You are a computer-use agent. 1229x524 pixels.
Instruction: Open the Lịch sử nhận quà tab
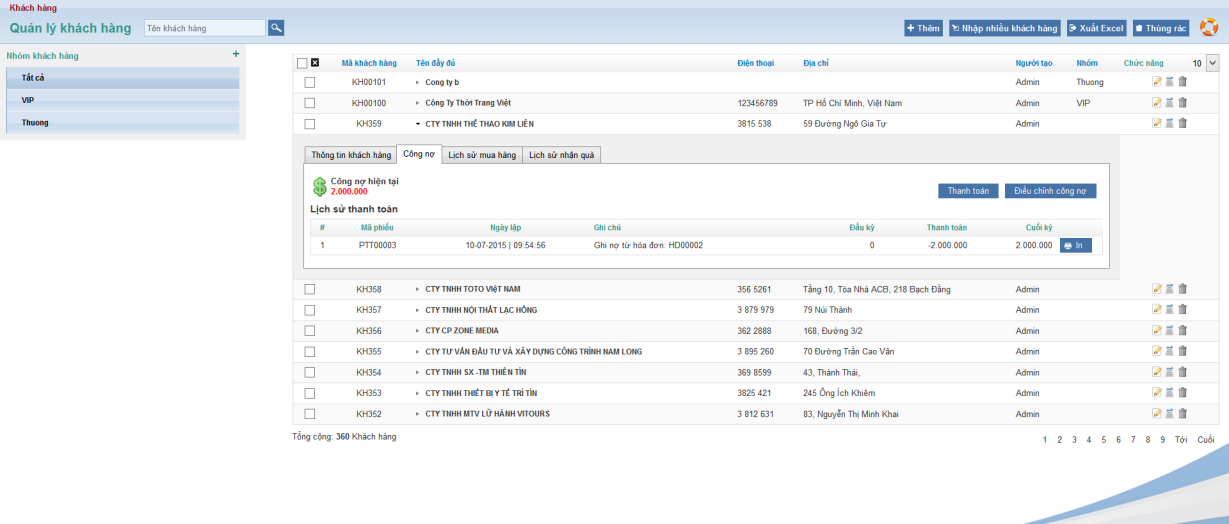pos(562,155)
